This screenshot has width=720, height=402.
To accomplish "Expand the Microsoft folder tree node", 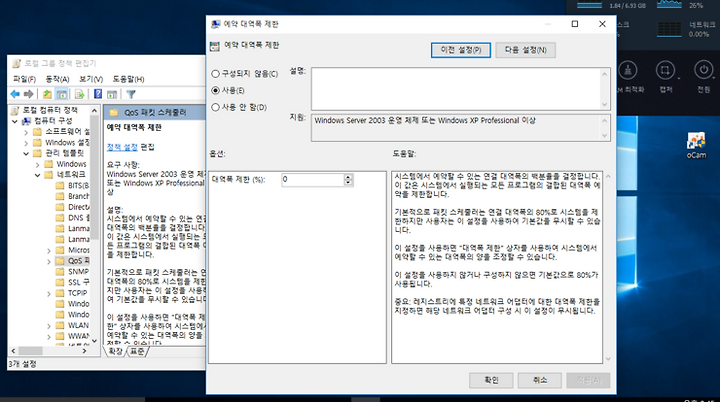I will 49,250.
